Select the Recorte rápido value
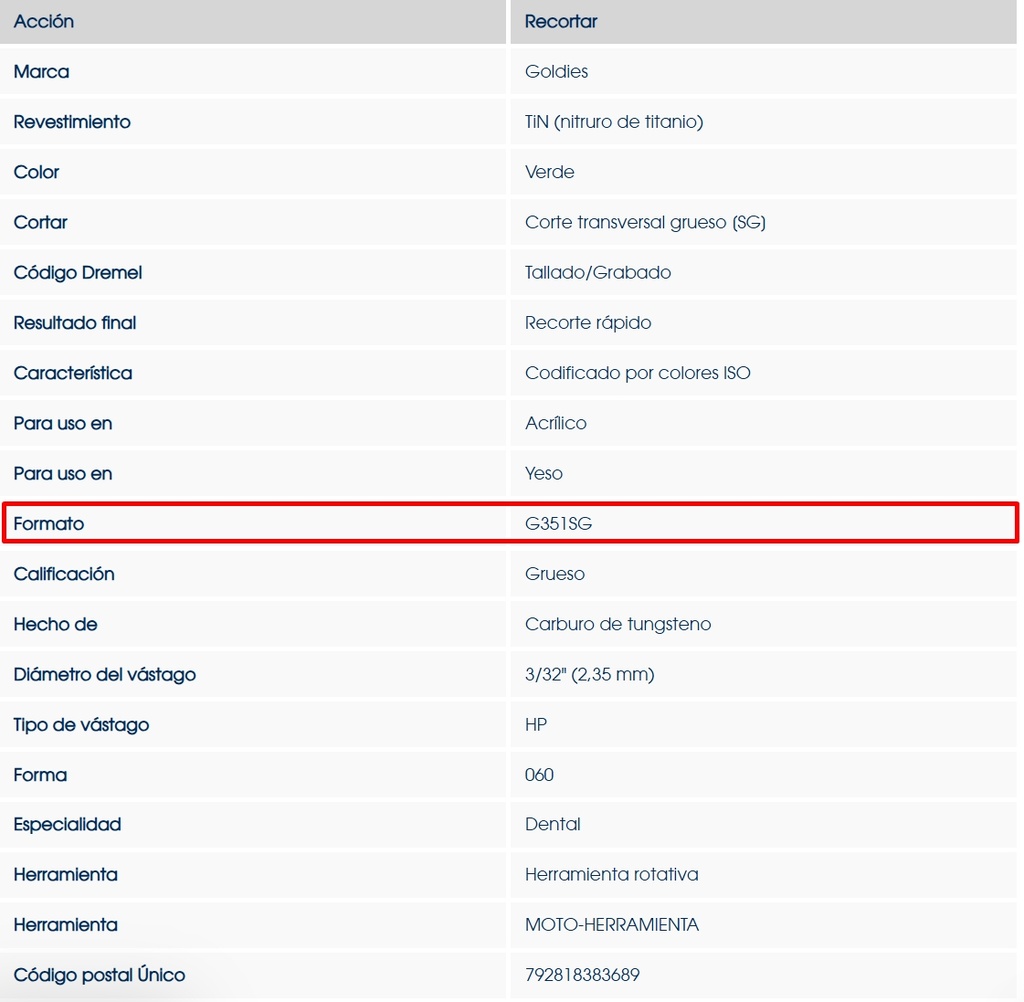Image resolution: width=1024 pixels, height=1002 pixels. [x=588, y=323]
